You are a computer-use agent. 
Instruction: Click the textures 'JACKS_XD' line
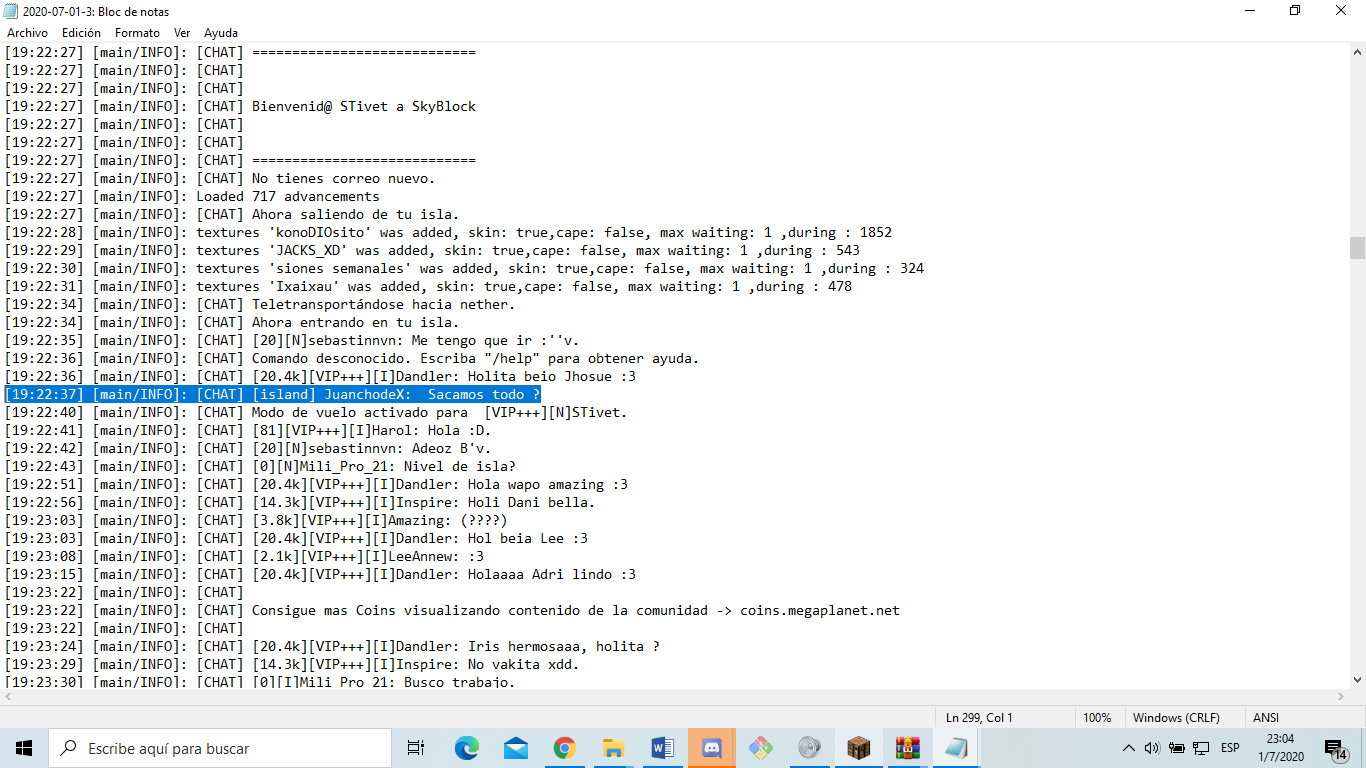tap(432, 250)
